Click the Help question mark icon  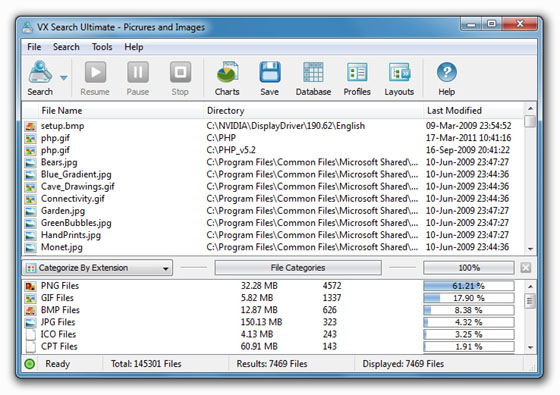(447, 72)
